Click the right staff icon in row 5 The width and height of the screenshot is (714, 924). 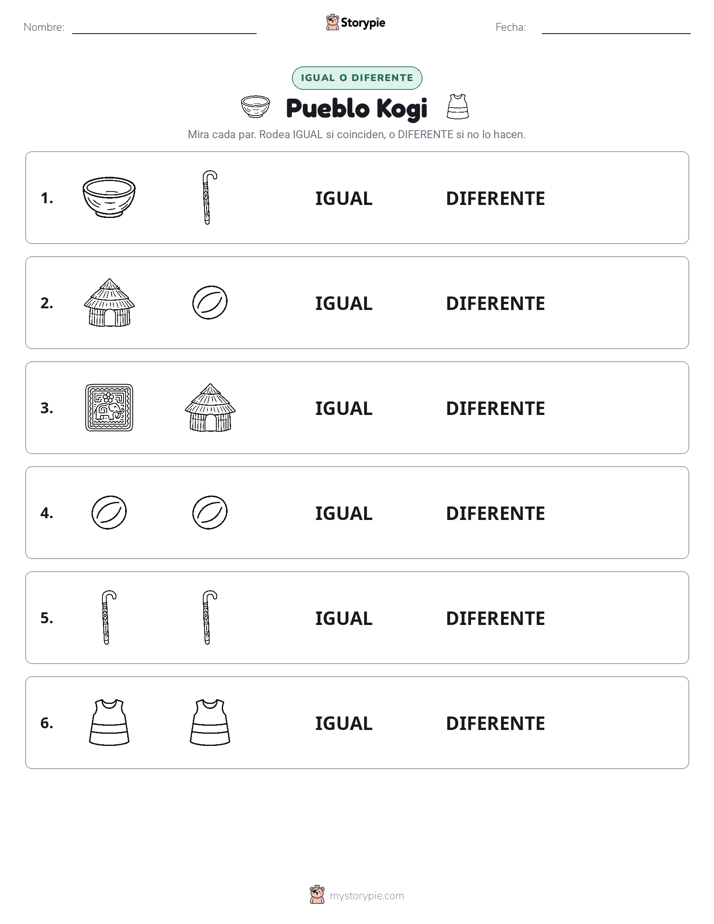[x=210, y=618]
